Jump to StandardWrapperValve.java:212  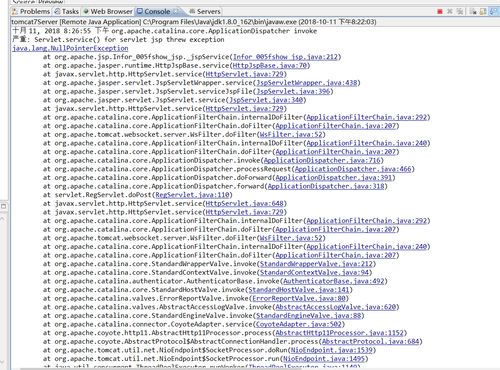(316, 264)
